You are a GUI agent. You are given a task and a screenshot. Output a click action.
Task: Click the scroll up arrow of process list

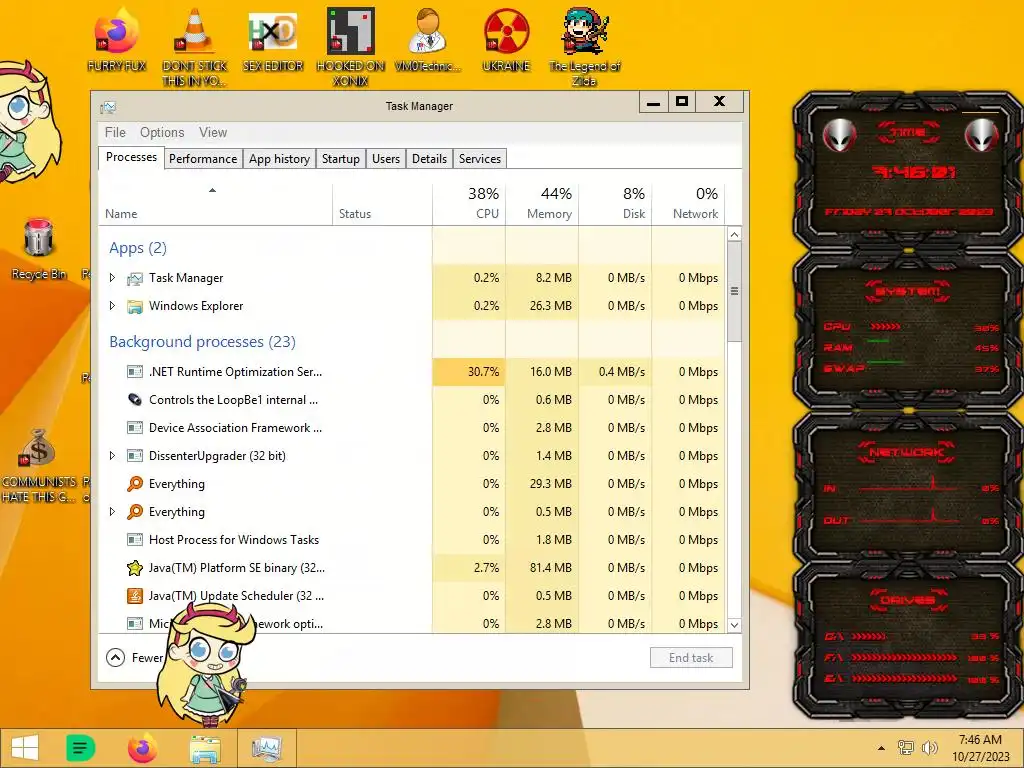[x=734, y=234]
